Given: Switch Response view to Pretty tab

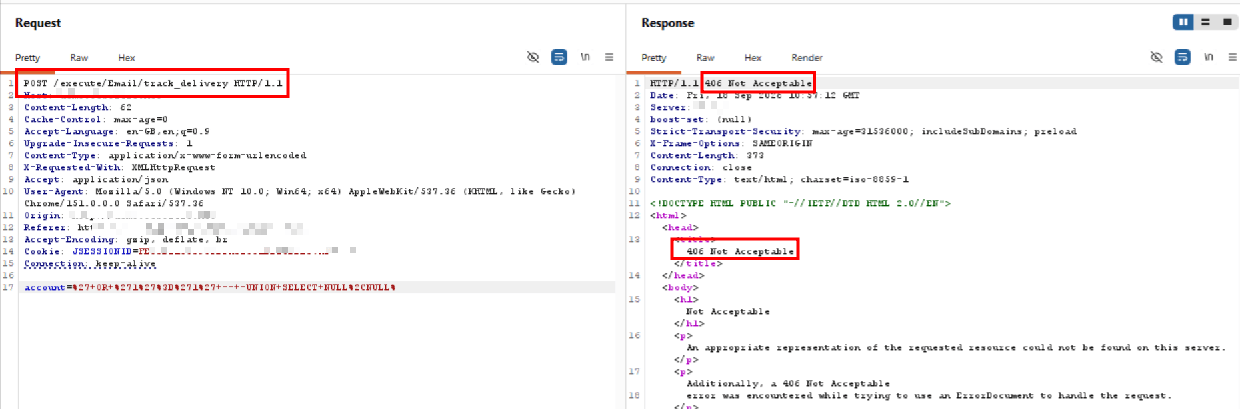Looking at the screenshot, I should tap(653, 58).
